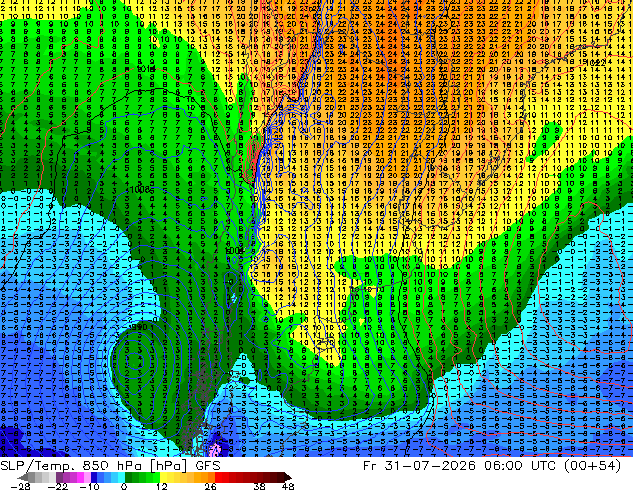This screenshot has height=490, width=634.
Task: Click the '-22' legend value
Action: [58, 486]
